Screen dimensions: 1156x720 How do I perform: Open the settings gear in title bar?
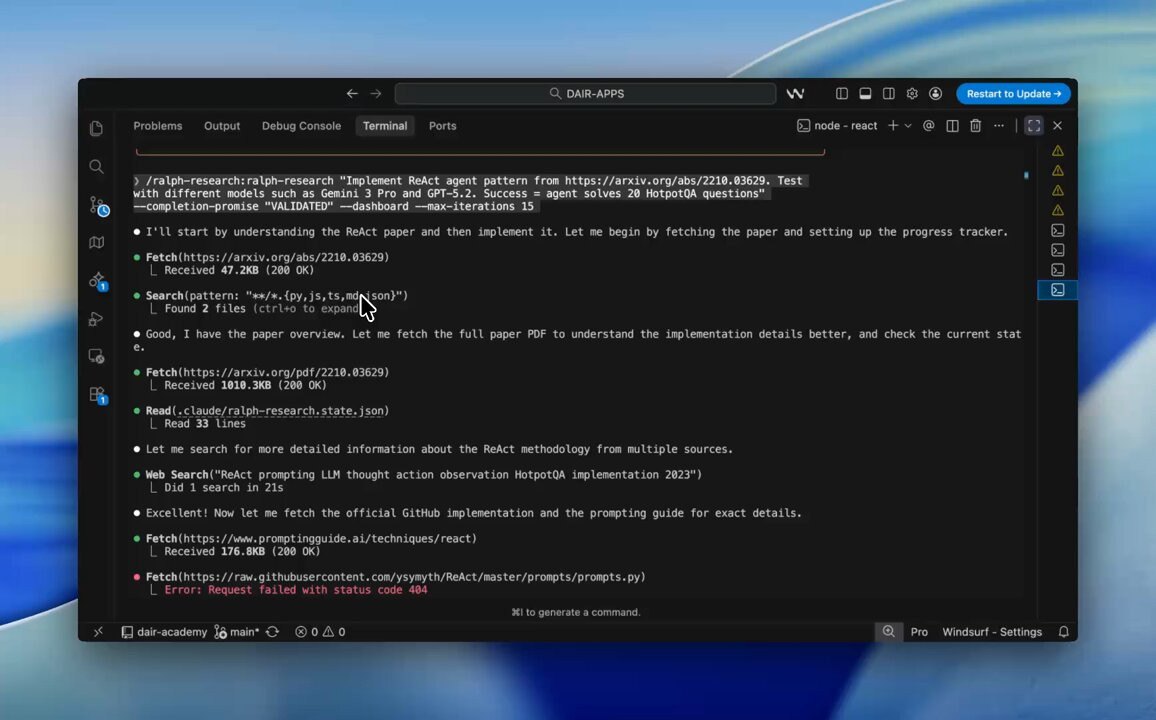tap(912, 94)
